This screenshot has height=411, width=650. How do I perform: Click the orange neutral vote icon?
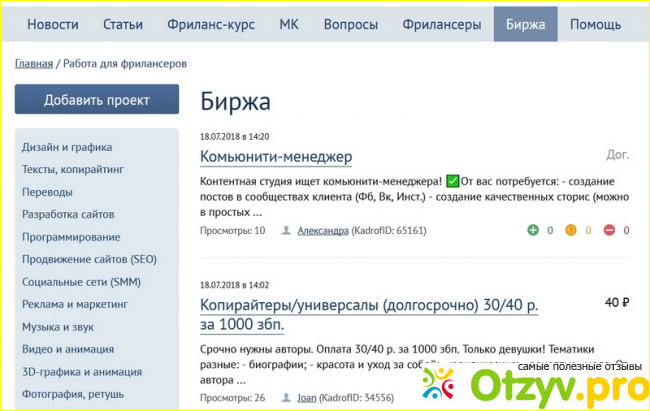click(573, 231)
